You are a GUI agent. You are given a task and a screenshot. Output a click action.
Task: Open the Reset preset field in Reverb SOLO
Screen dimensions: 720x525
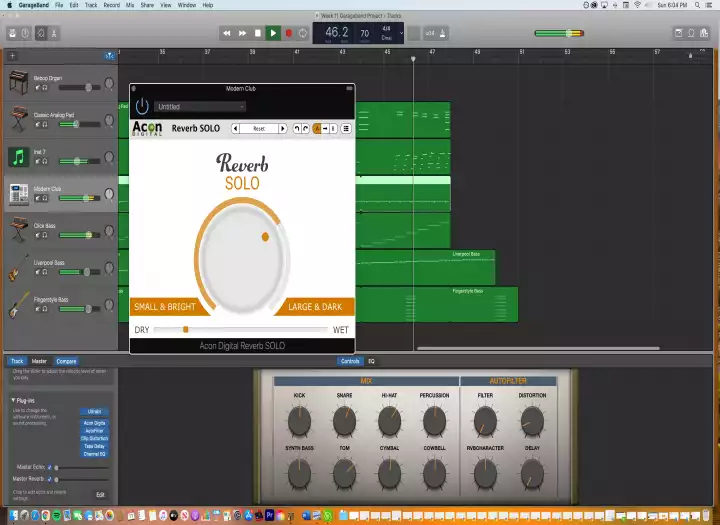[259, 129]
